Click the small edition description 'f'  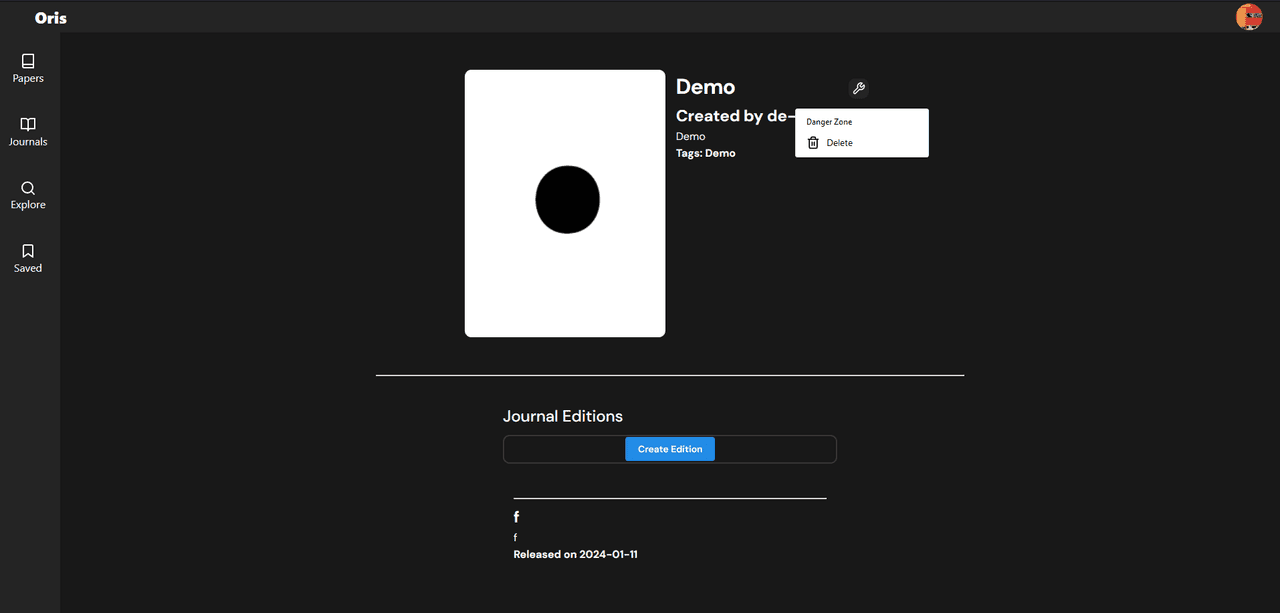[x=516, y=537]
